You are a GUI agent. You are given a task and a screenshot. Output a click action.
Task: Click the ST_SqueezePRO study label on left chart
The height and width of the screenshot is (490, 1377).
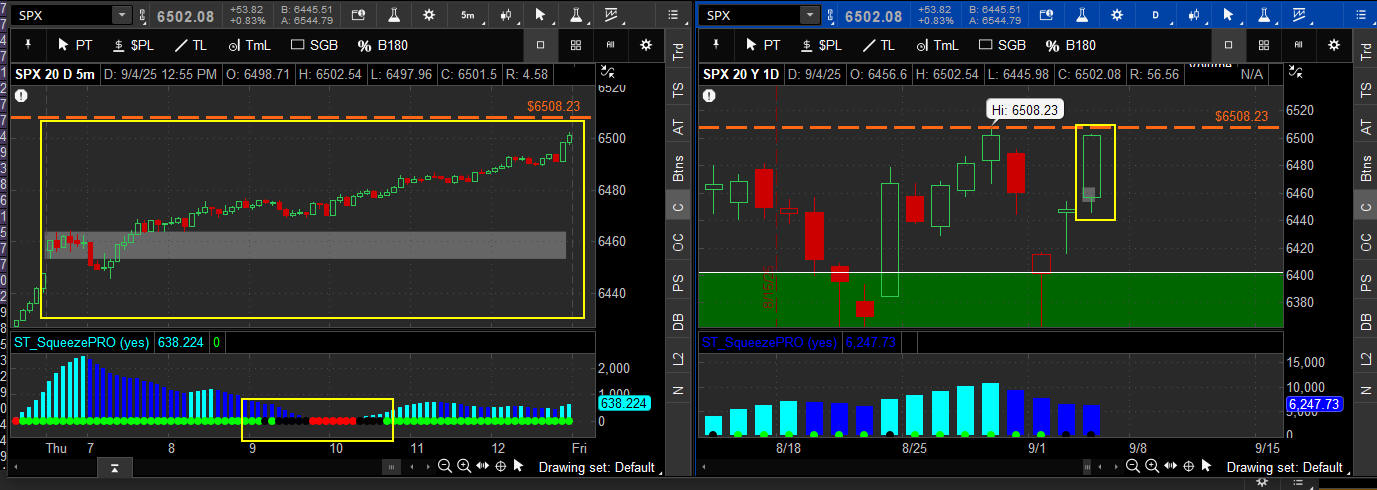point(82,342)
